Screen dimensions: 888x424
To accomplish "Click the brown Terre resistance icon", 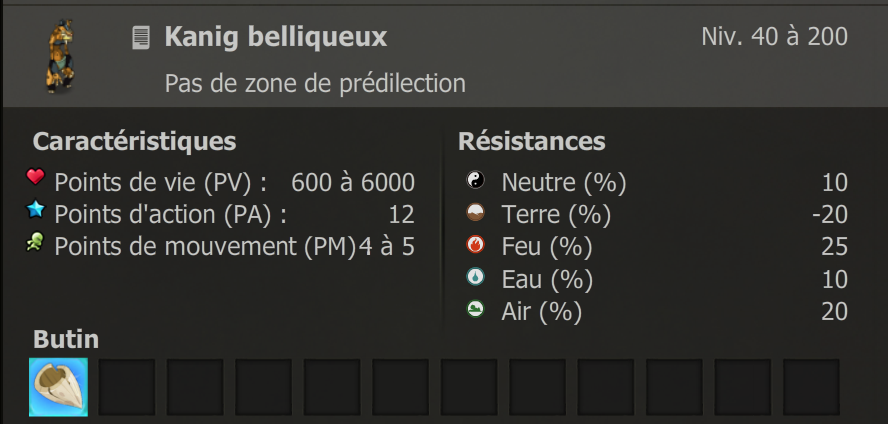I will pyautogui.click(x=475, y=213).
